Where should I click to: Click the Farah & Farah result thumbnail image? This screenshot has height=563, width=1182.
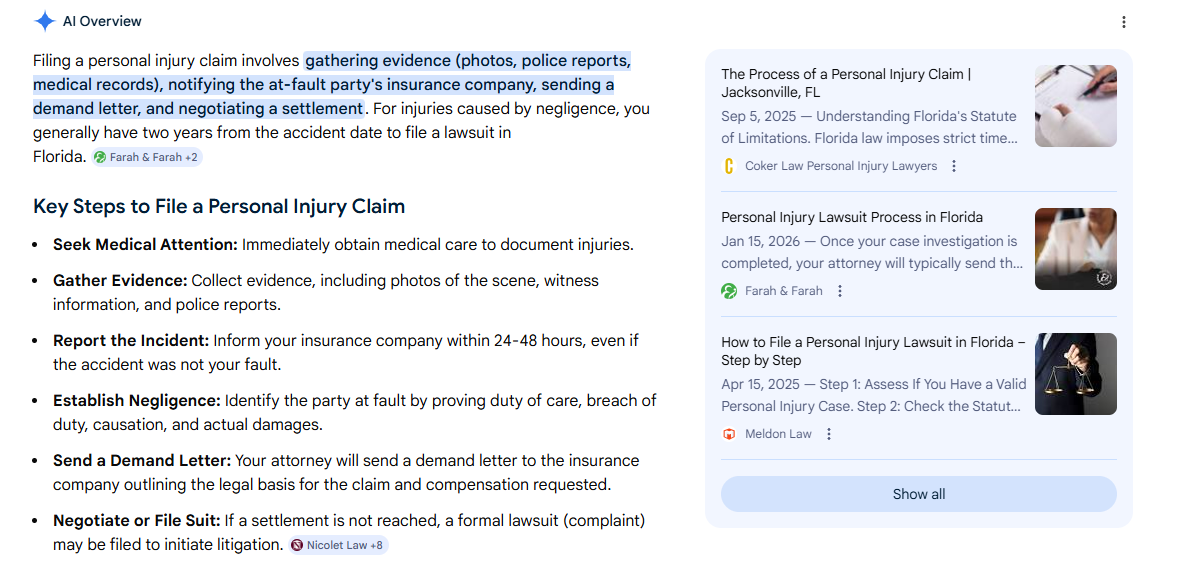click(x=1076, y=249)
